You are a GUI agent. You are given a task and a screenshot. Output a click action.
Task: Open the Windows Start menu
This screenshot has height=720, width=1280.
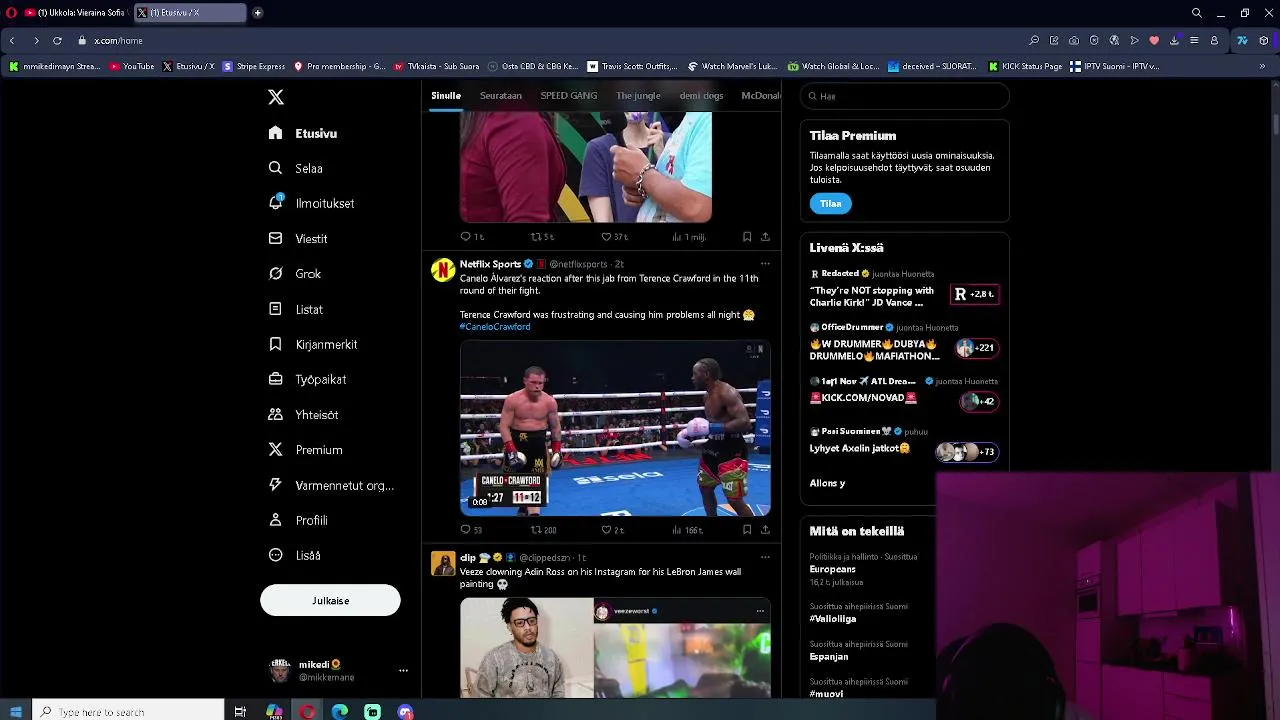[x=15, y=711]
